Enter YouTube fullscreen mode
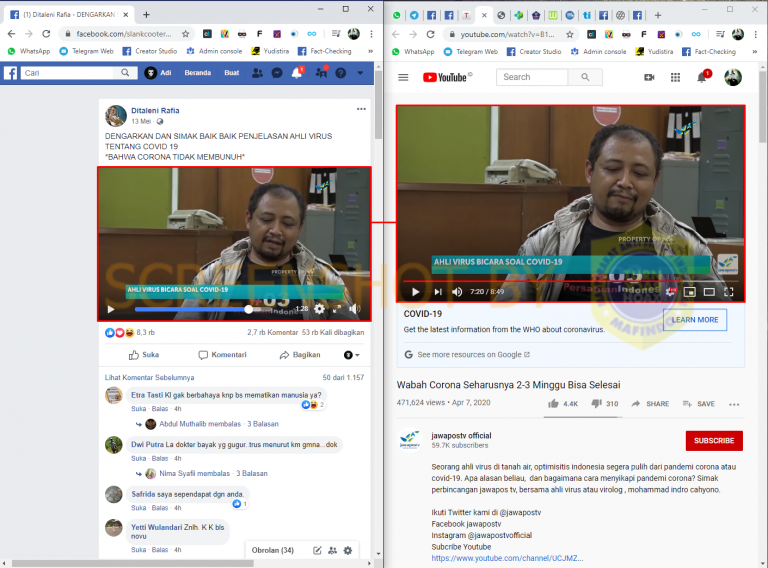The image size is (768, 568). pos(729,292)
